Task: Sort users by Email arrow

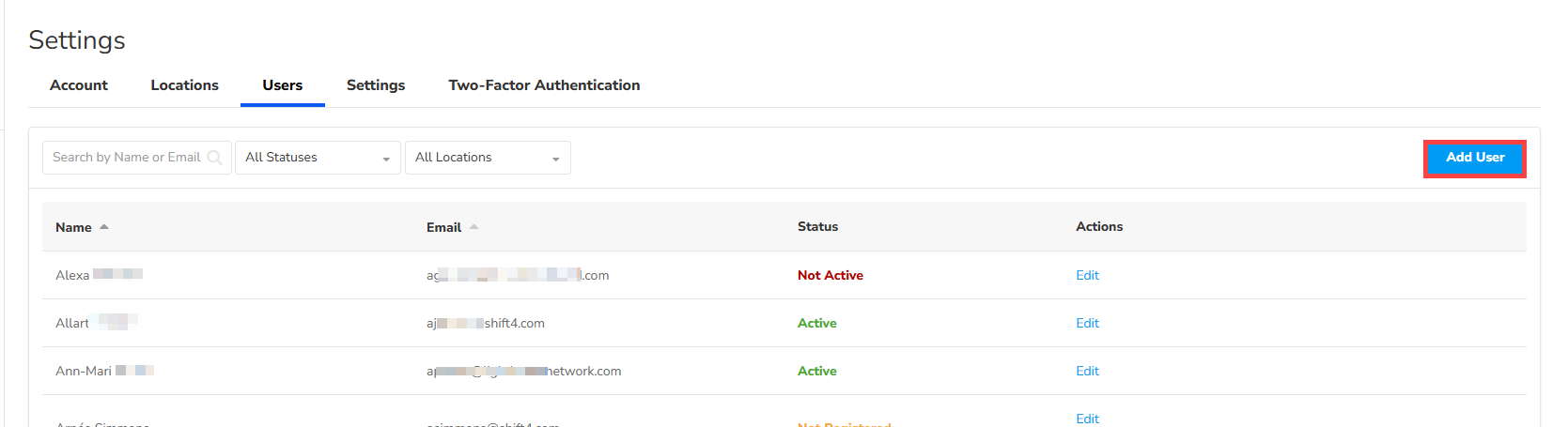Action: pyautogui.click(x=474, y=227)
